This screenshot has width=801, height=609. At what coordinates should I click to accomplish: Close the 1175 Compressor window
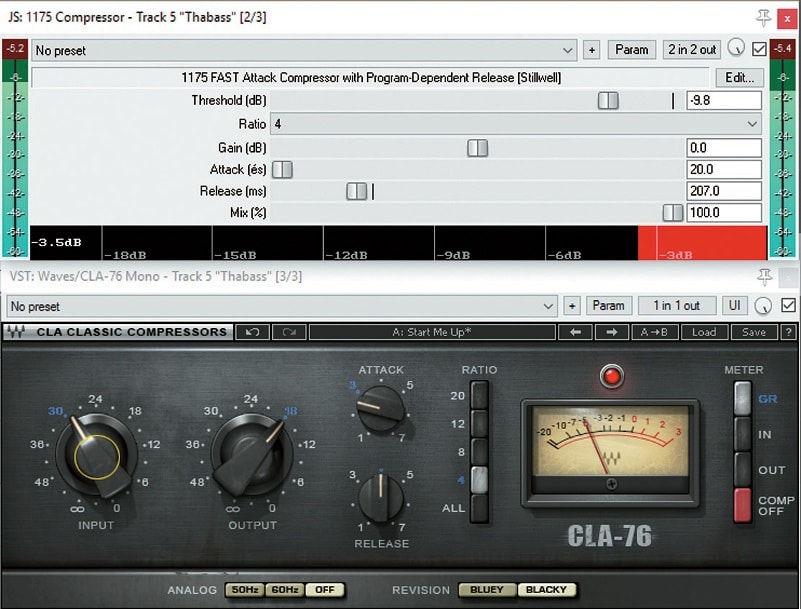[787, 19]
